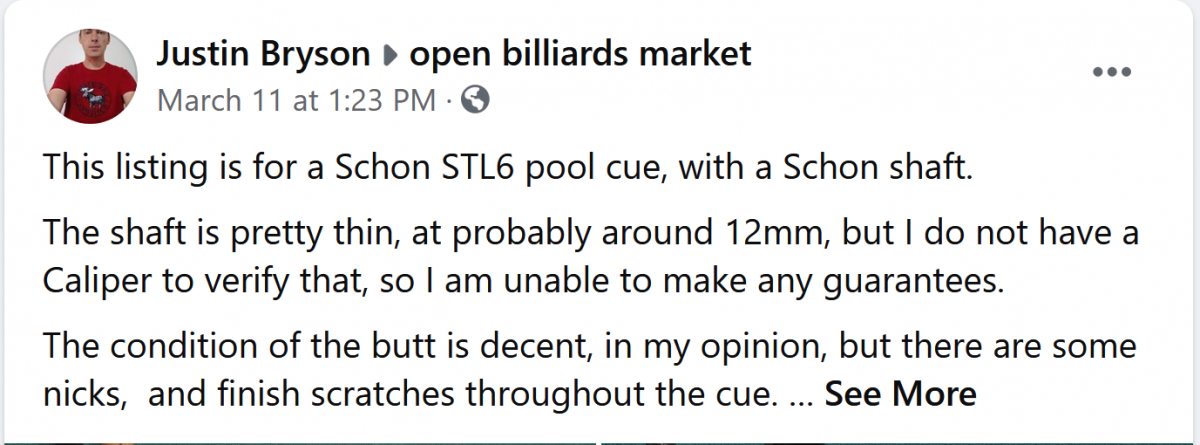The image size is (1200, 445).
Task: Go to the open billiards market group
Action: point(581,54)
